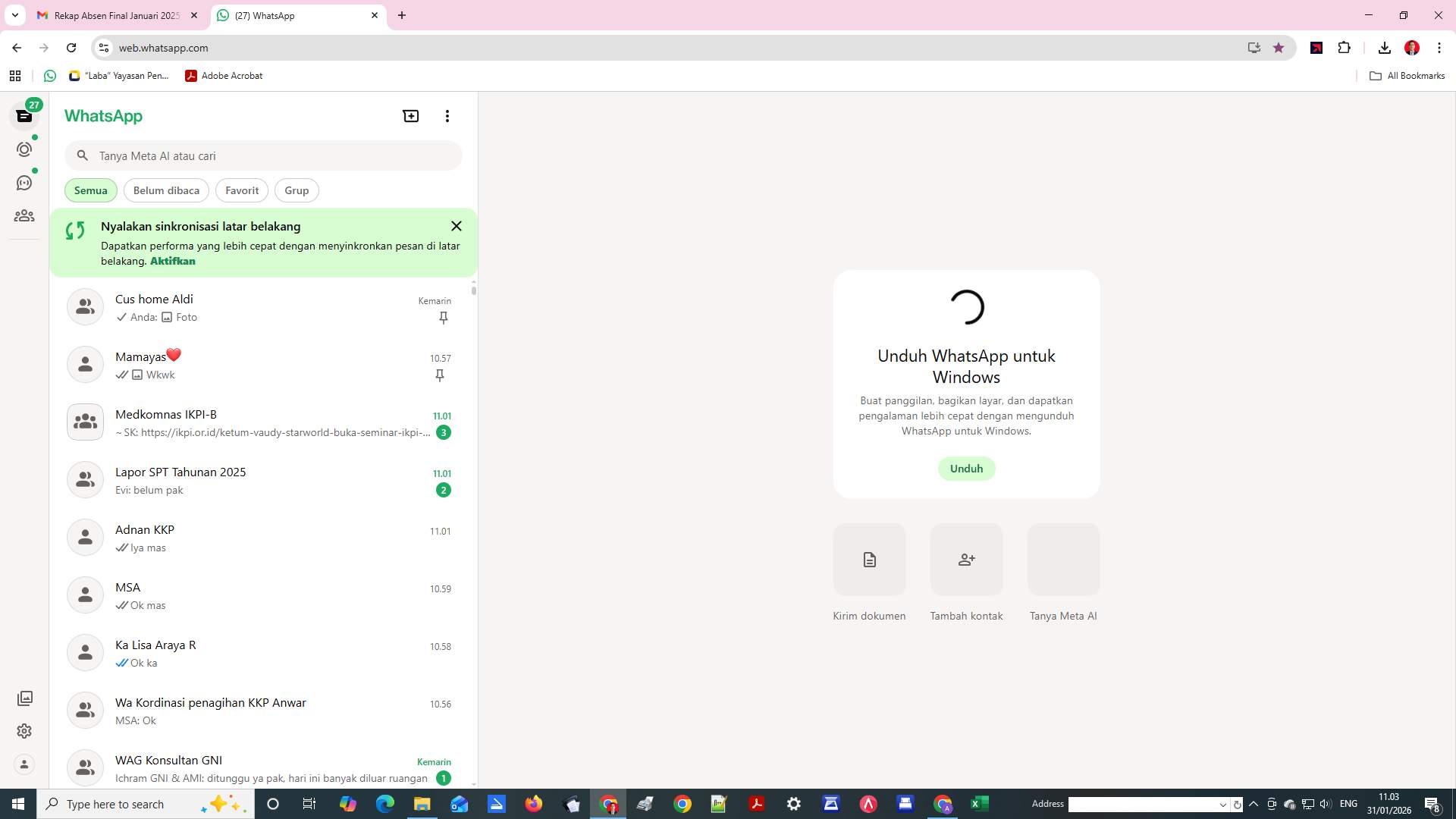Image resolution: width=1456 pixels, height=819 pixels.
Task: Click the Tanya Meta AI search field
Action: 263,155
